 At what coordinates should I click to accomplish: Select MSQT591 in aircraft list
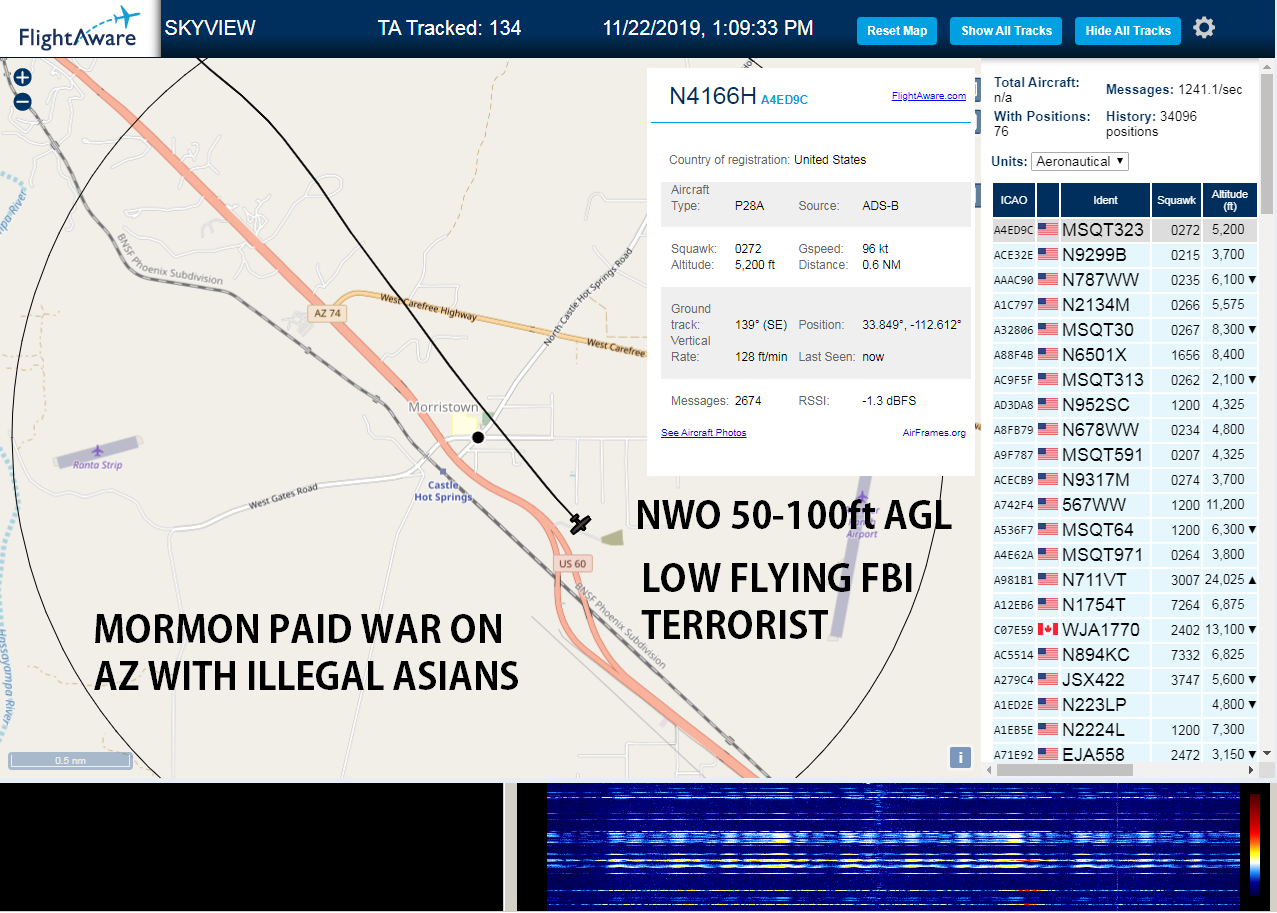[1125, 455]
